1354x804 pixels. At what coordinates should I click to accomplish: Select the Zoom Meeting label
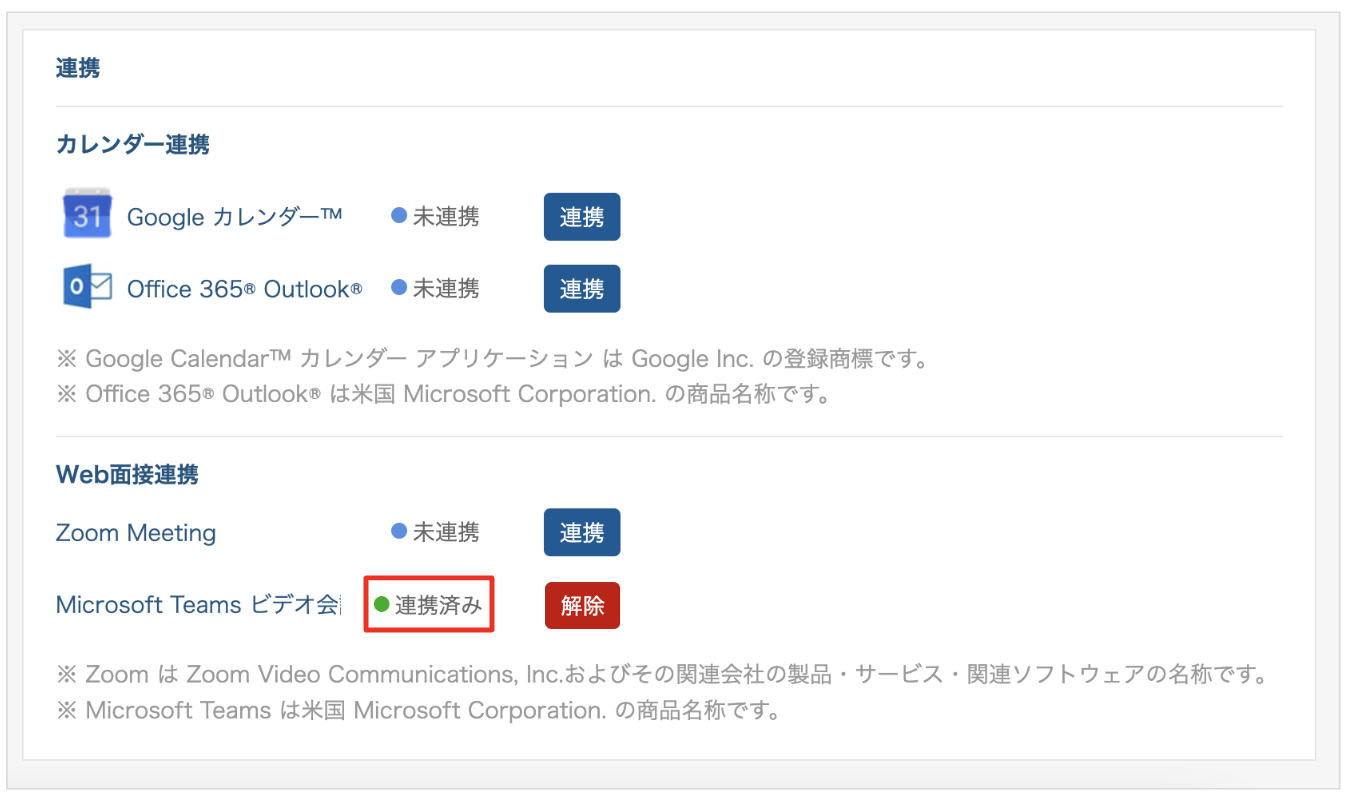click(136, 533)
